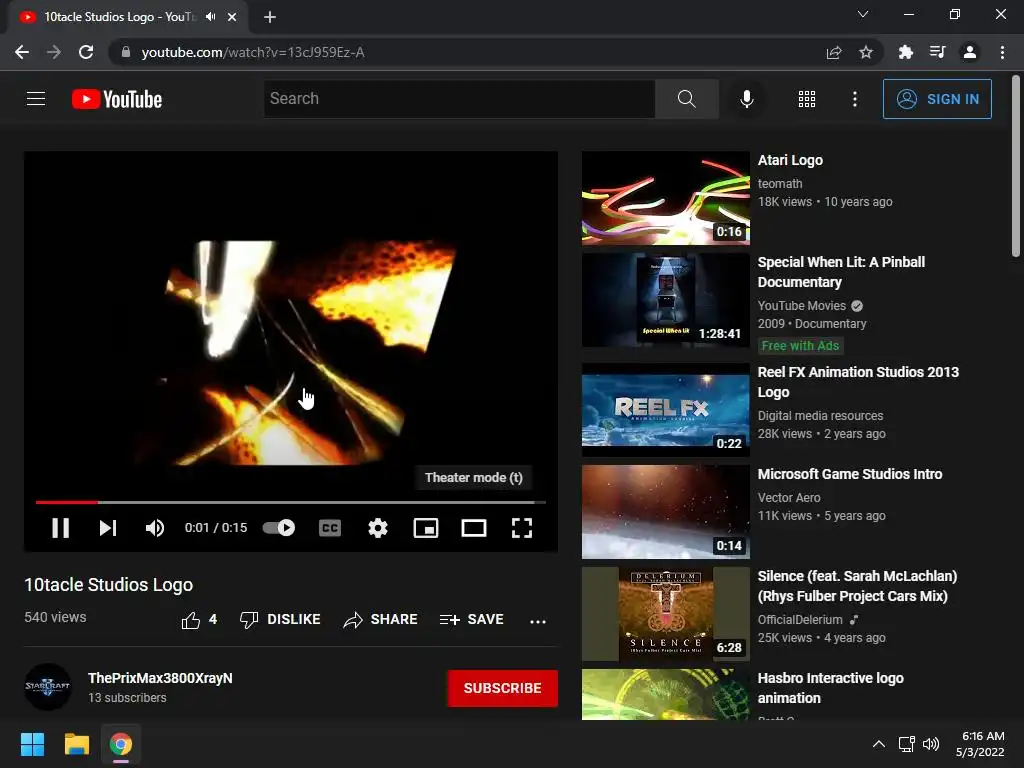Open File Explorer from taskbar
The height and width of the screenshot is (768, 1024).
[76, 744]
